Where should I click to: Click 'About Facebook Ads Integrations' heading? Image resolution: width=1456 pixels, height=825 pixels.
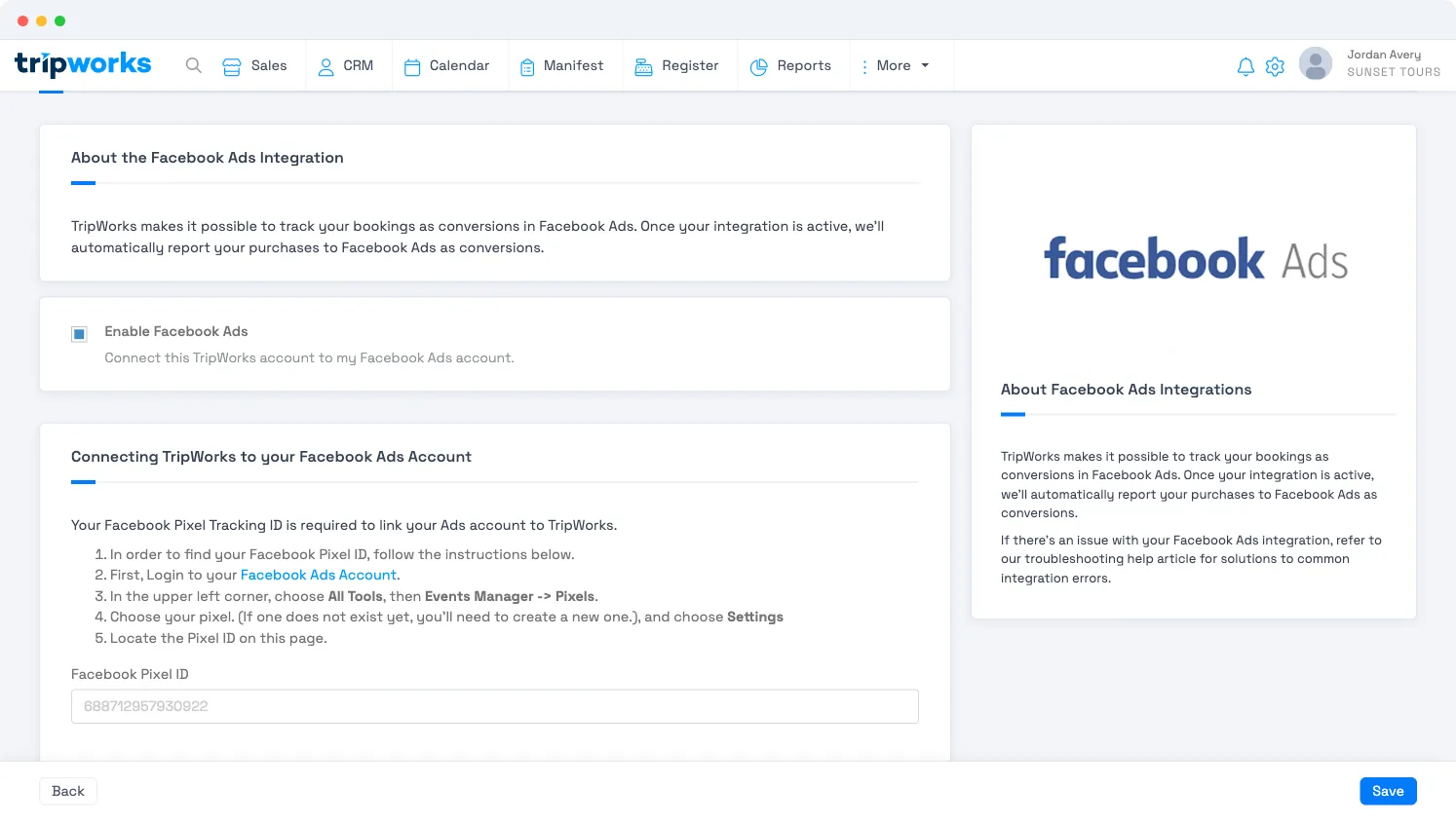click(x=1126, y=390)
